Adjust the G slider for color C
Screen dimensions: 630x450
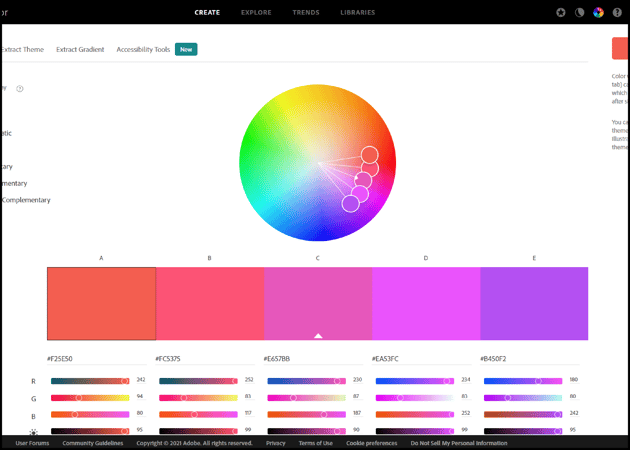pos(307,398)
